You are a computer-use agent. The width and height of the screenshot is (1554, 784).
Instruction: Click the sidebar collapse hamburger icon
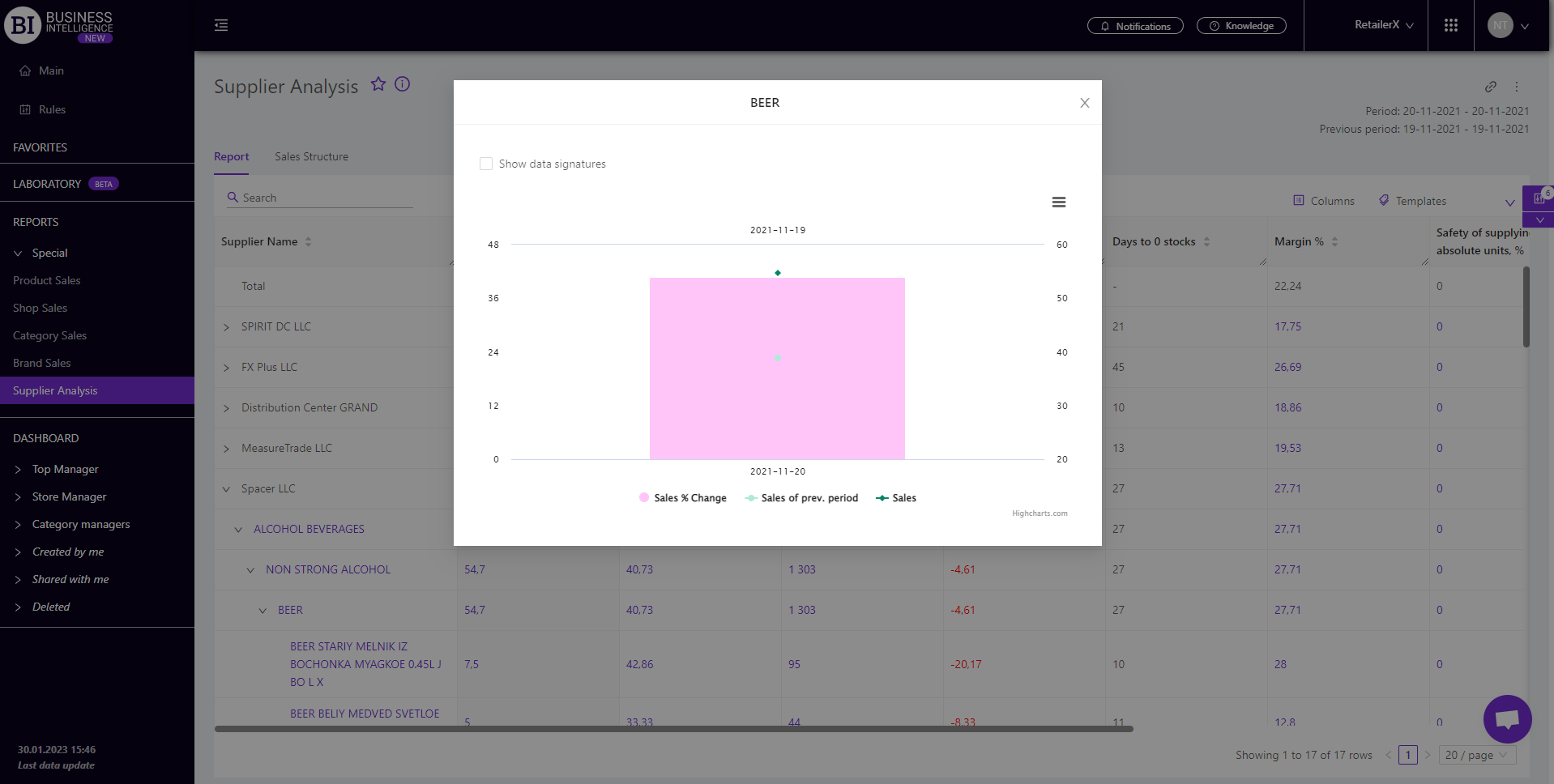(x=221, y=25)
